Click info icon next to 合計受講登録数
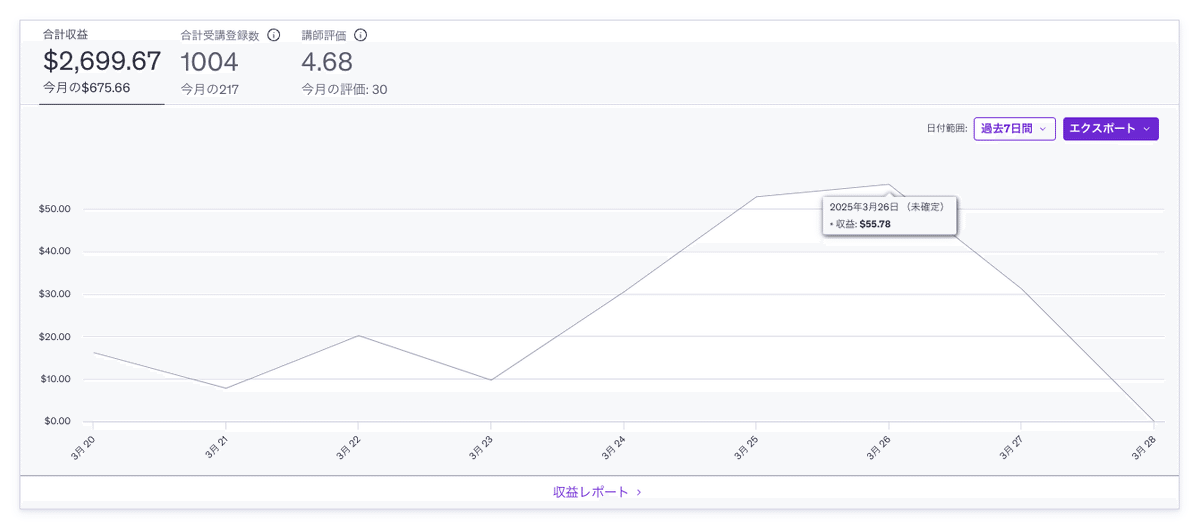 pos(274,35)
